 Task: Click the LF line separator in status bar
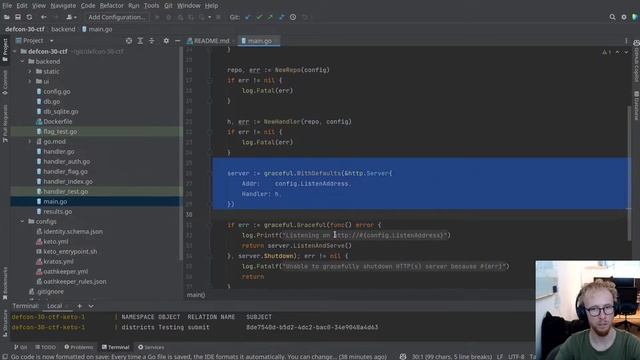coord(500,357)
